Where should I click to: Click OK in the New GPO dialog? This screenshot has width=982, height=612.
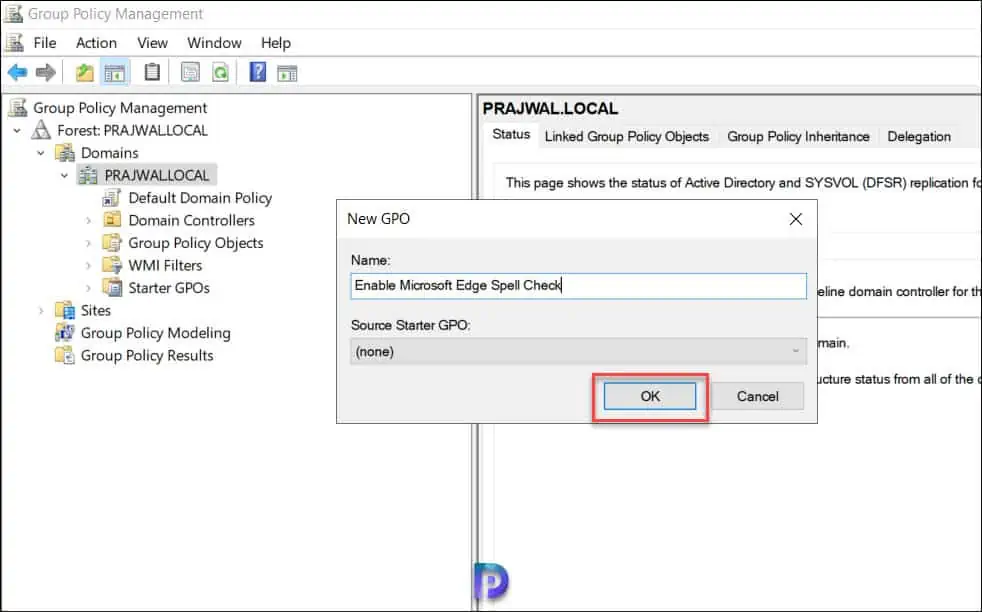[649, 397]
